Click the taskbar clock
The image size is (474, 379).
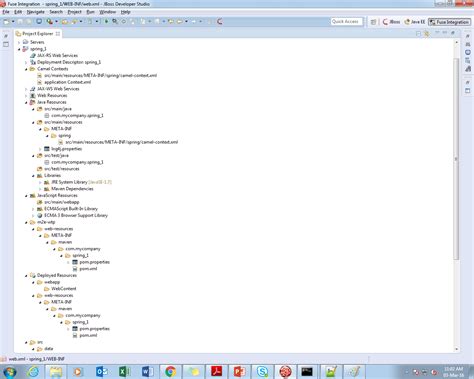click(x=454, y=372)
